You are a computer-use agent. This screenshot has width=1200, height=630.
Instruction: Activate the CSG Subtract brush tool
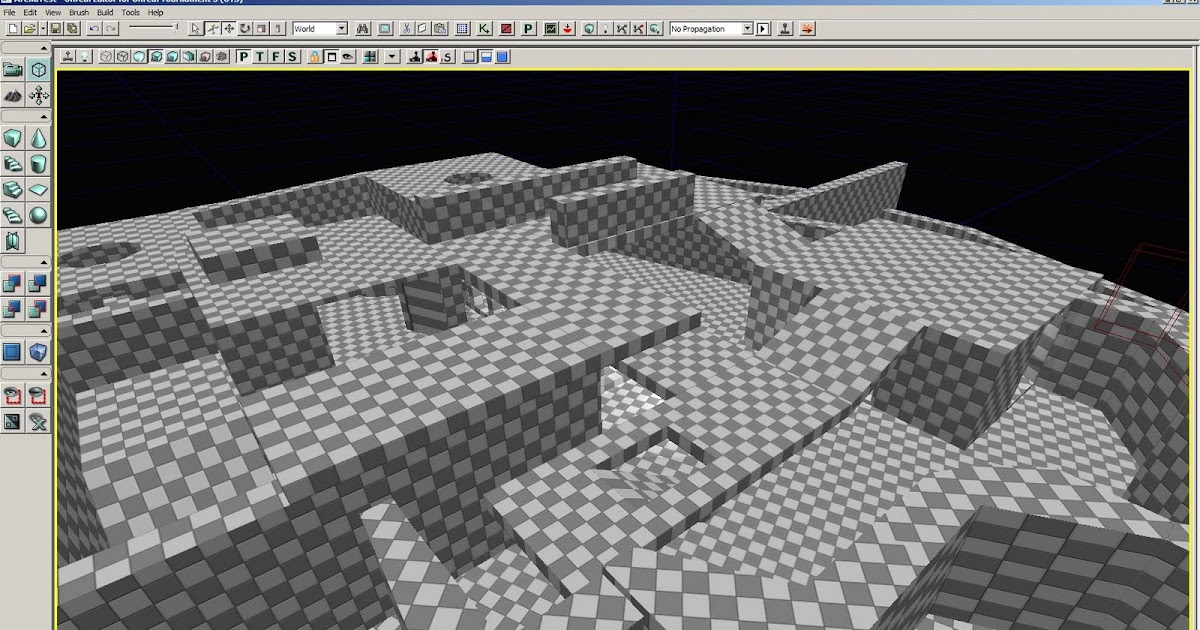[36, 284]
